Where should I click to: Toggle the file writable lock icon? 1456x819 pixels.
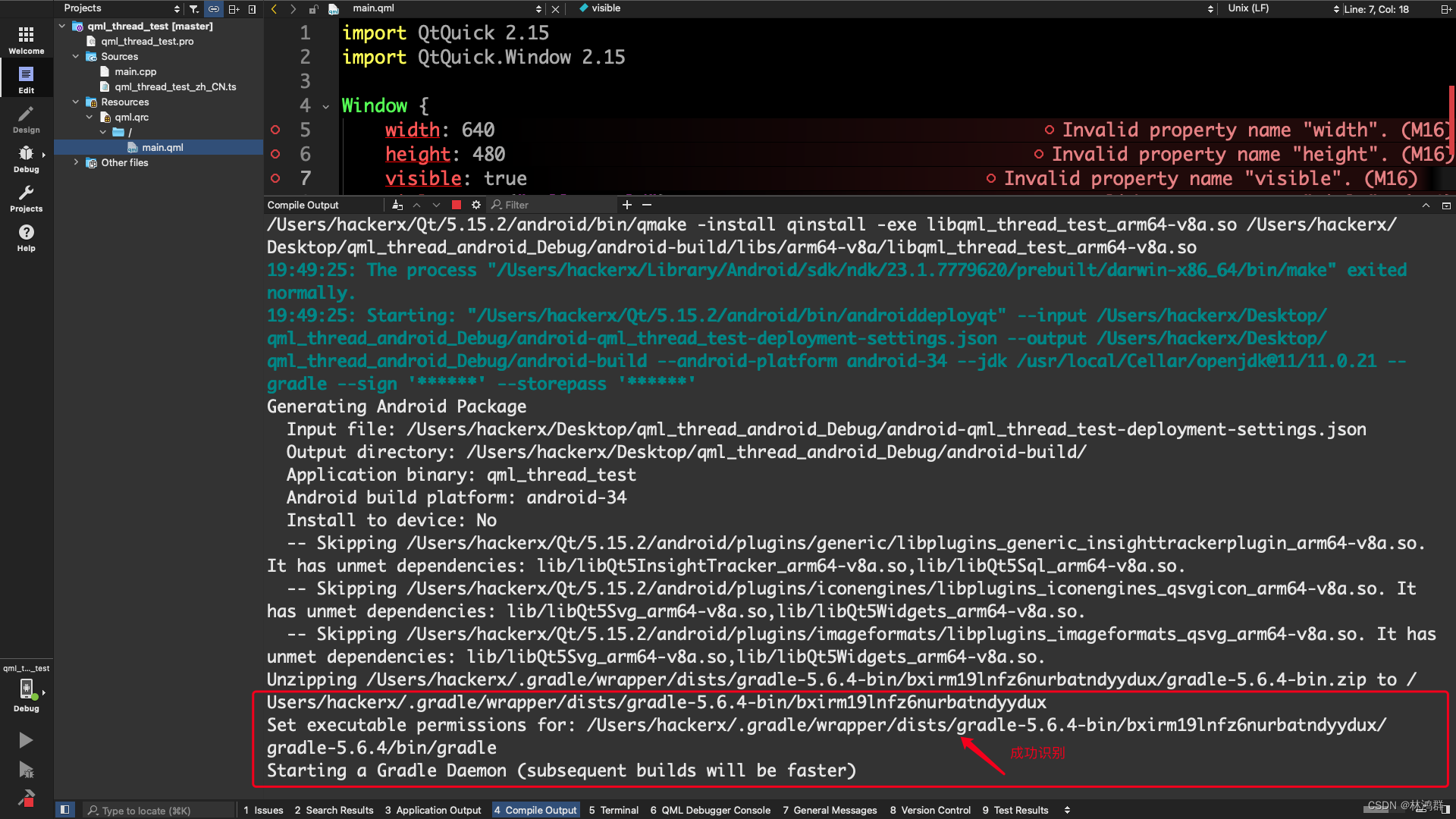point(313,9)
